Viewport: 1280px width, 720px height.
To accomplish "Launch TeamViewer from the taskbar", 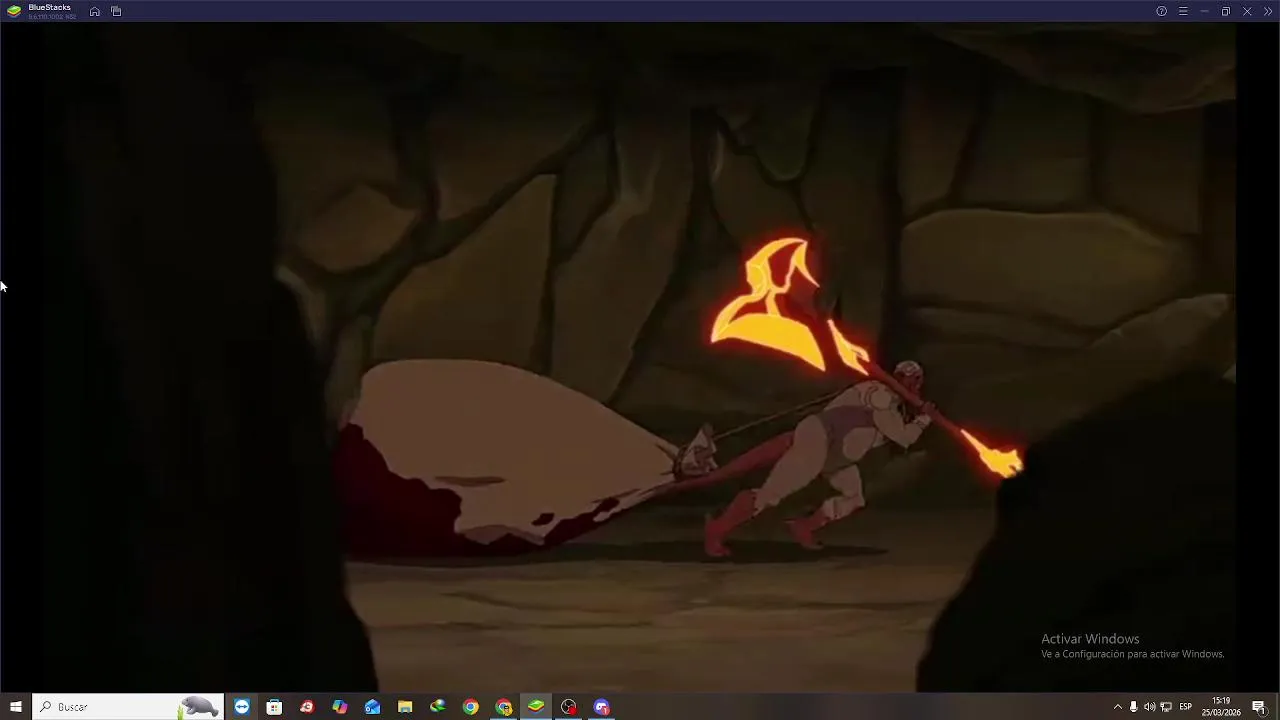I will click(x=242, y=707).
